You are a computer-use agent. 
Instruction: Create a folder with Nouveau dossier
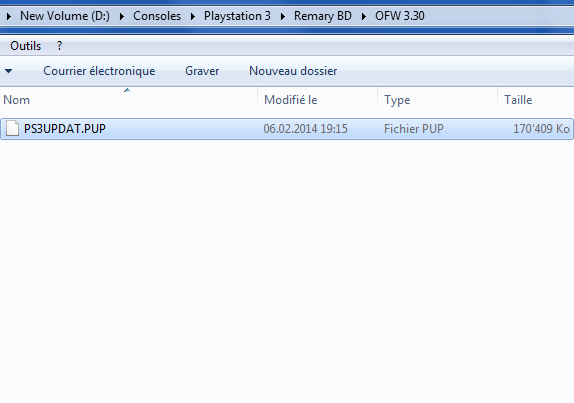click(293, 71)
